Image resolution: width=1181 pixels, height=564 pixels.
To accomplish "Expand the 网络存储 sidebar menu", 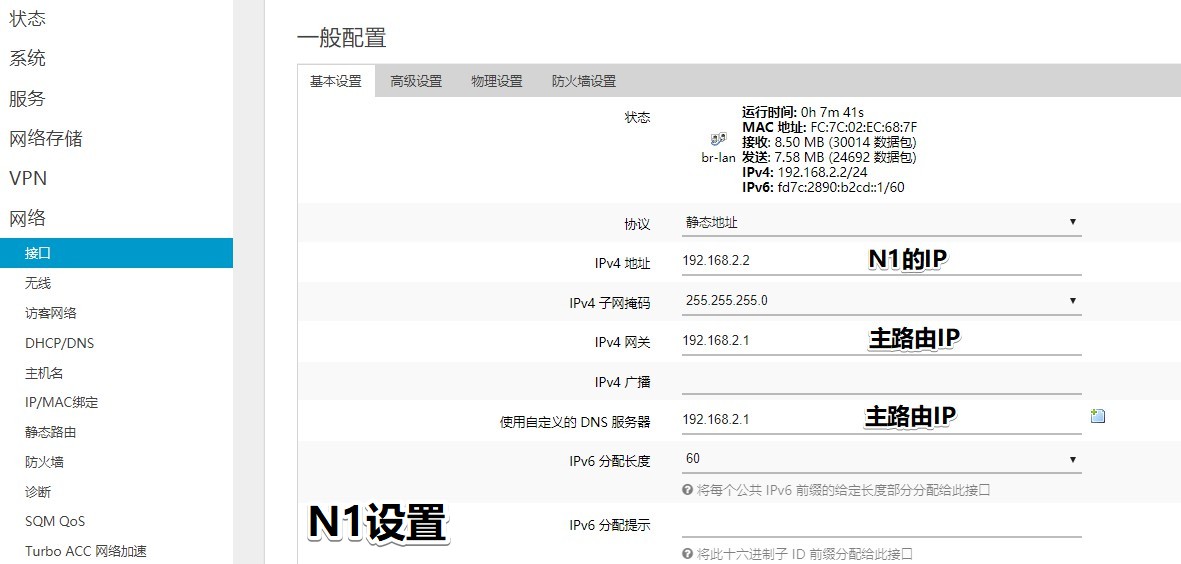I will [46, 139].
